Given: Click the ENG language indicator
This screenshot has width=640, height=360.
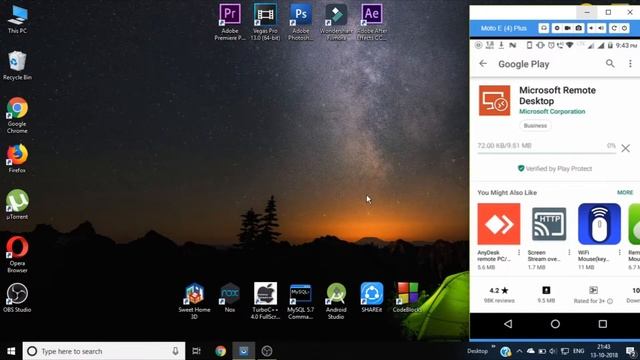Looking at the screenshot, I should point(578,351).
